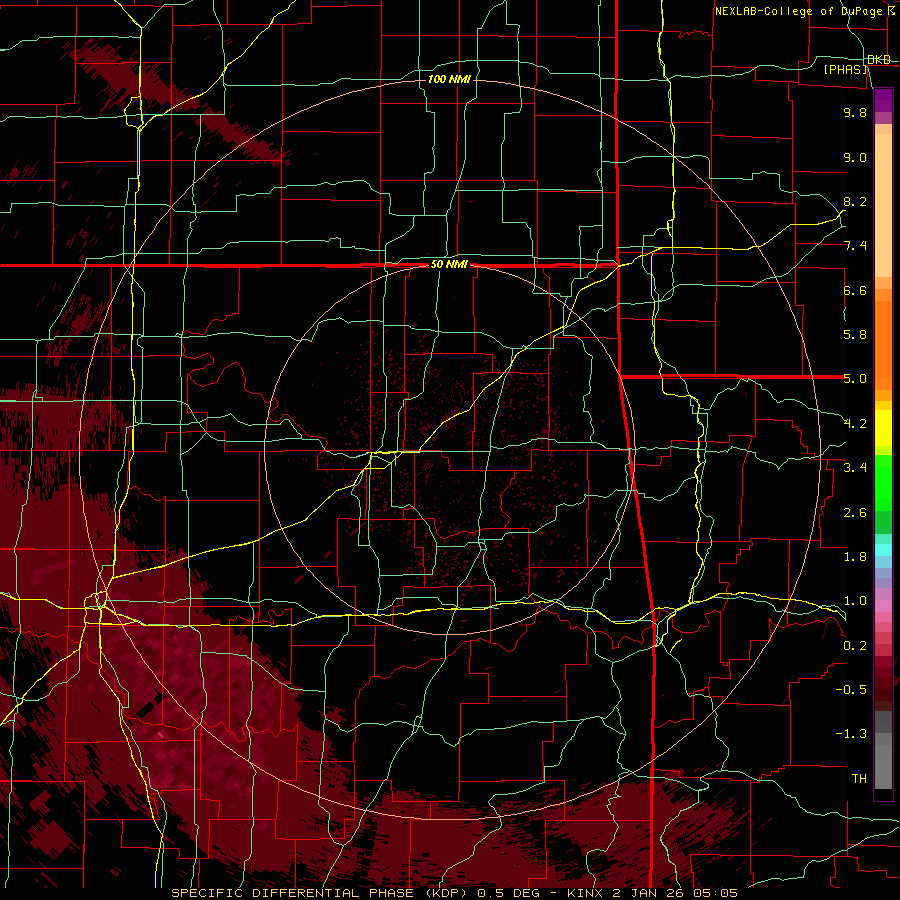Click the "2 JAN 26" date in the caption
Image resolution: width=900 pixels, height=900 pixels.
coord(650,893)
